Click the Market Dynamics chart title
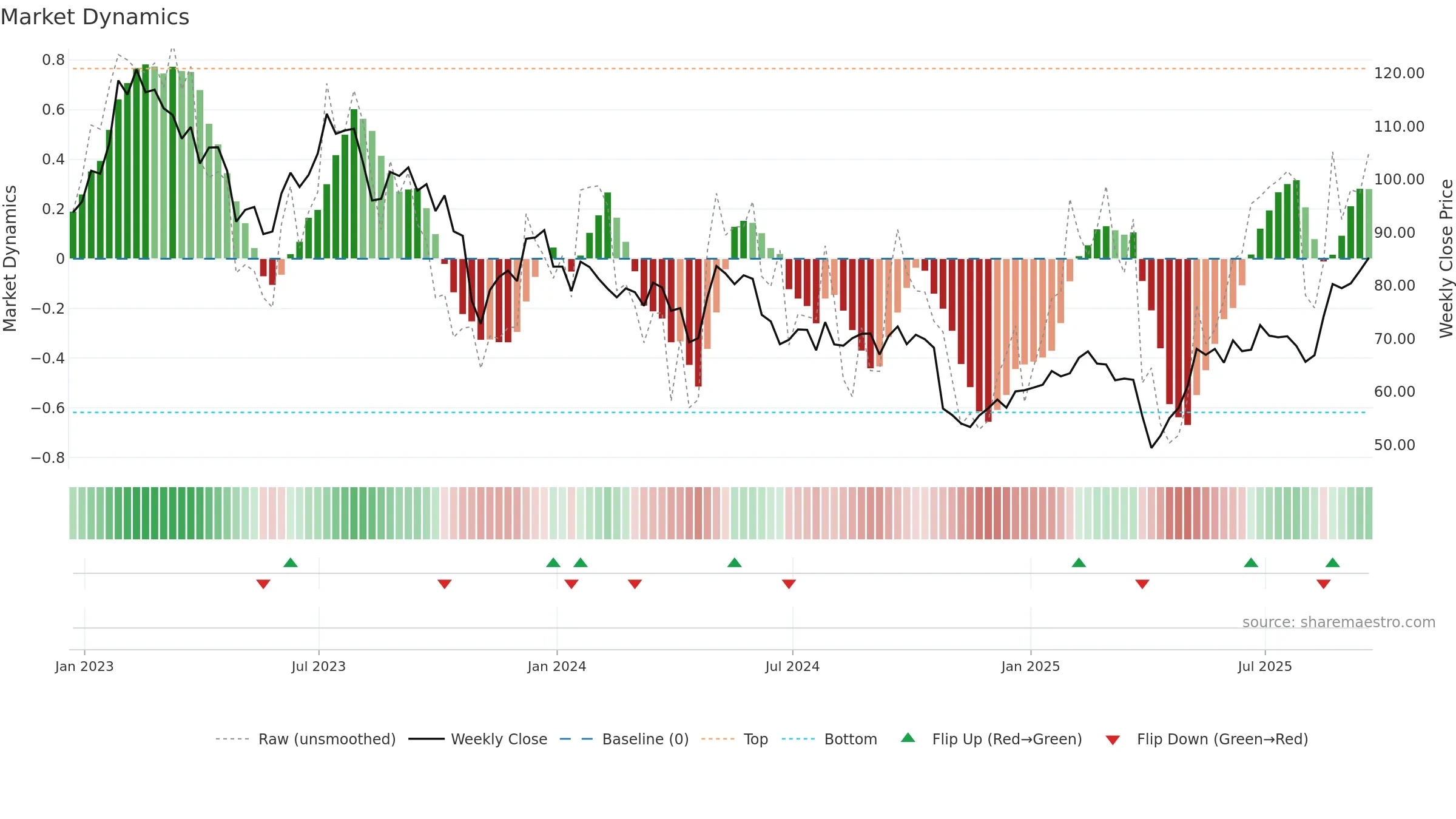The width and height of the screenshot is (1456, 819). pyautogui.click(x=95, y=17)
